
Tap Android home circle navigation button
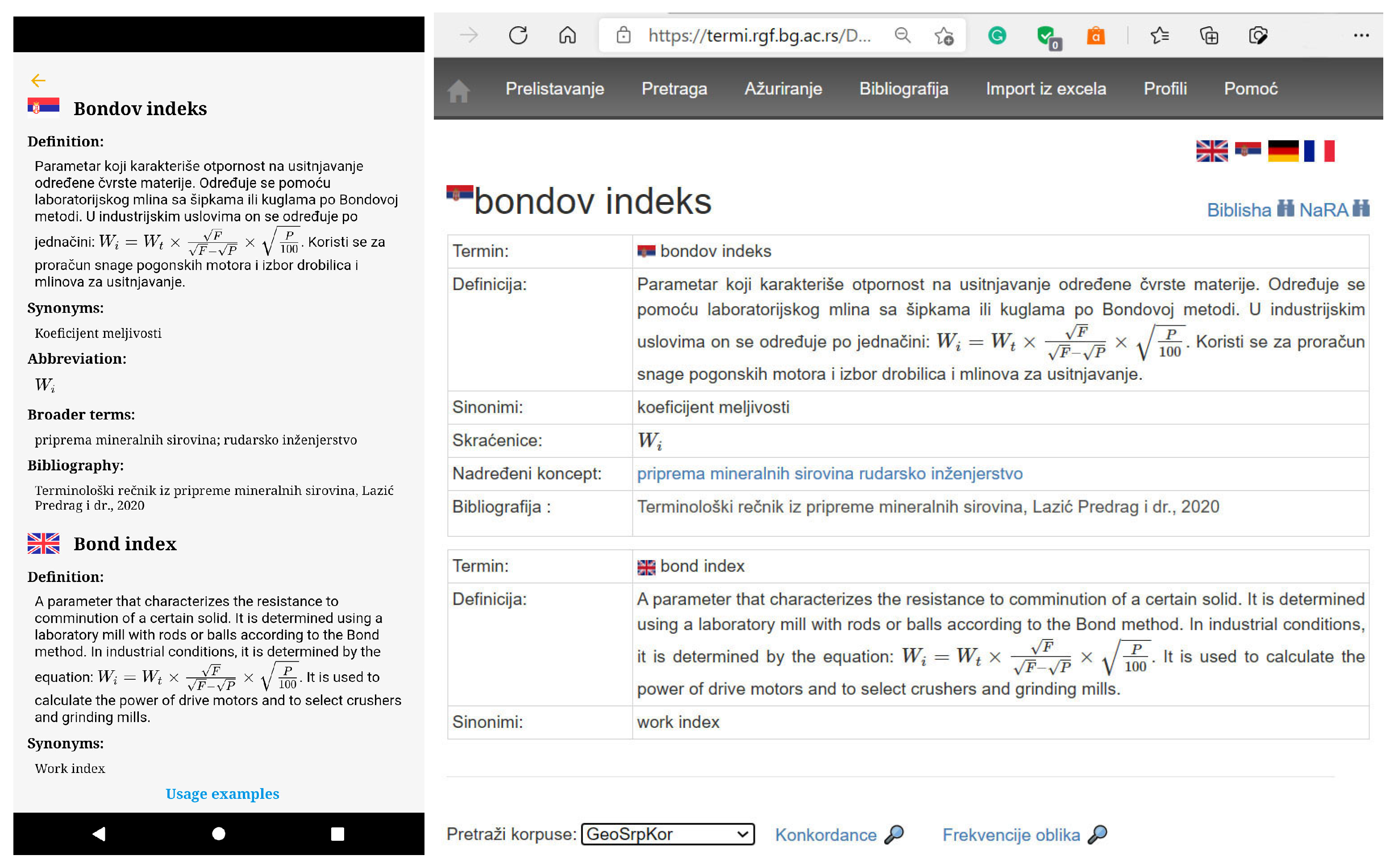219,834
